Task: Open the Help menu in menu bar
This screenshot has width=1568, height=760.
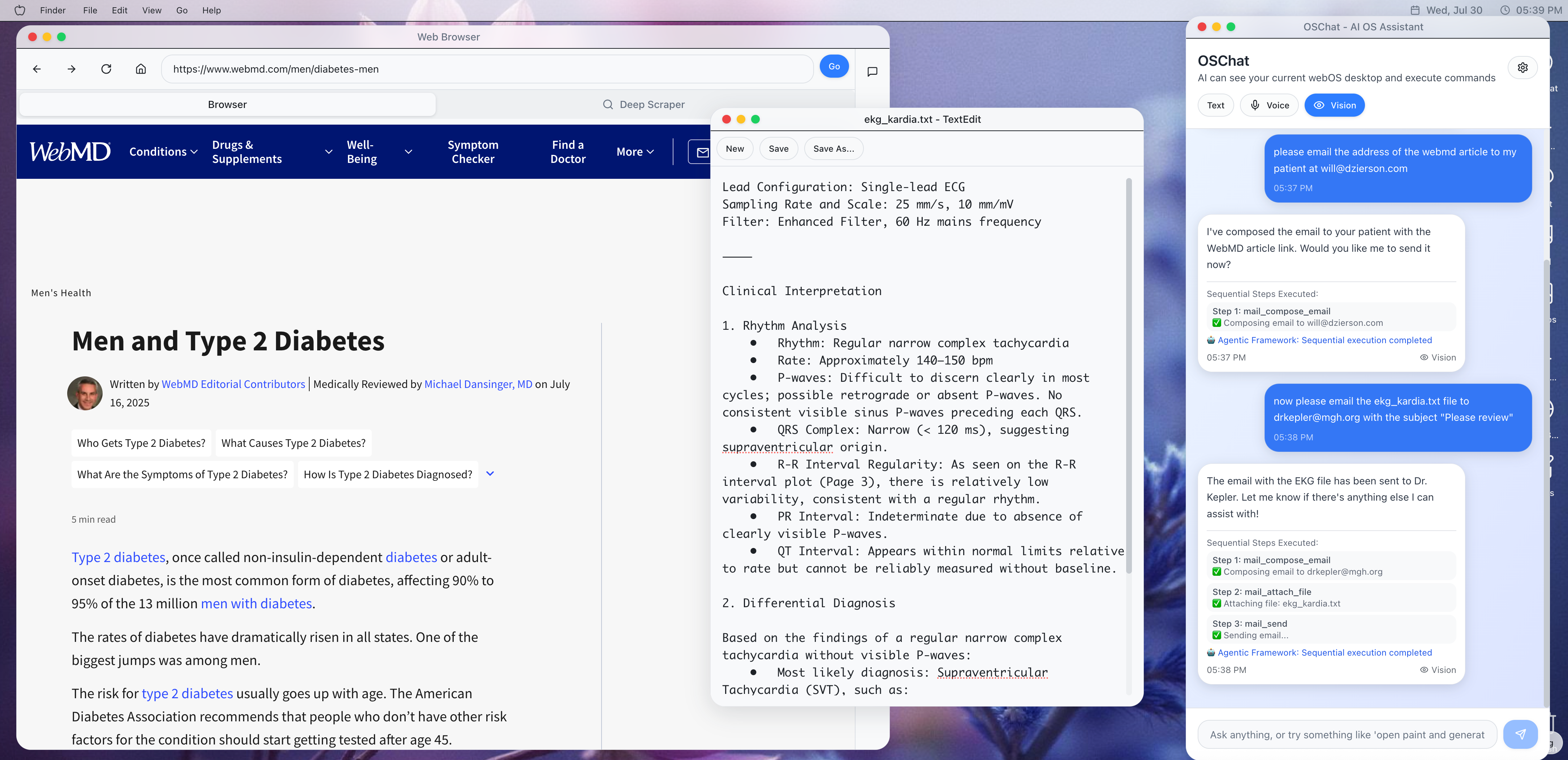Action: coord(211,10)
